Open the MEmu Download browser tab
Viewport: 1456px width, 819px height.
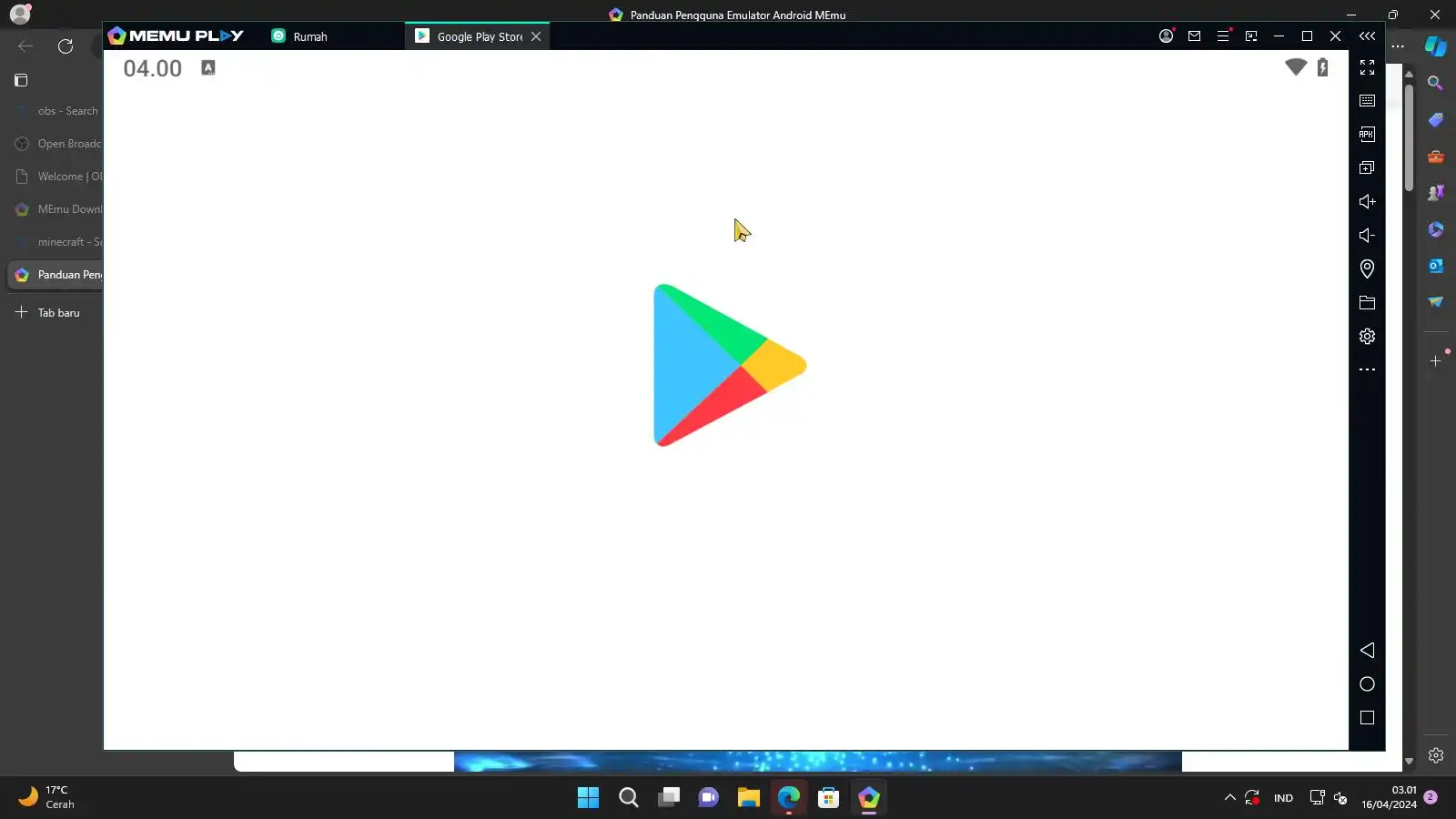(x=55, y=209)
